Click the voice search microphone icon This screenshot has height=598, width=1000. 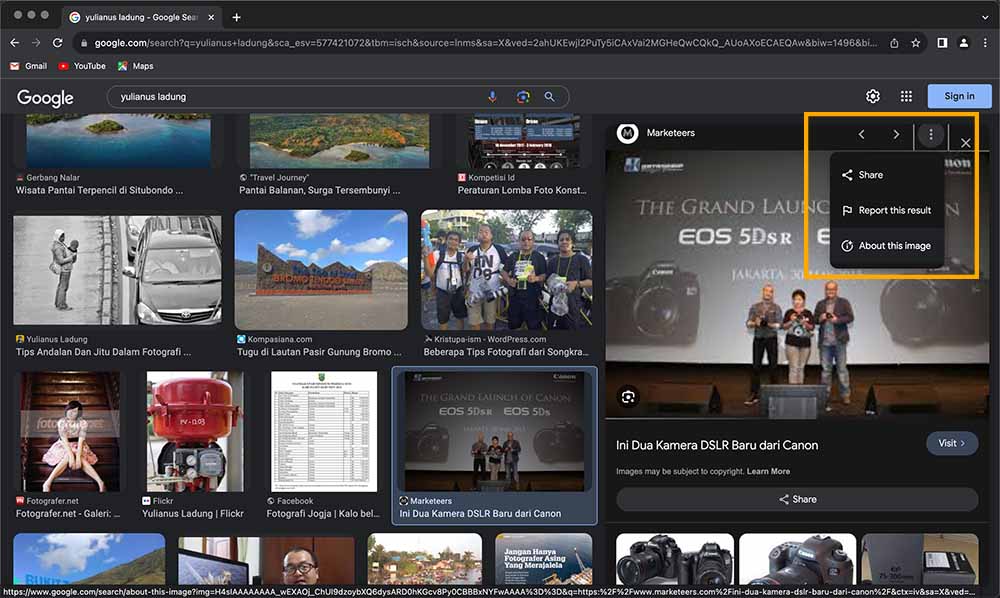pyautogui.click(x=492, y=97)
